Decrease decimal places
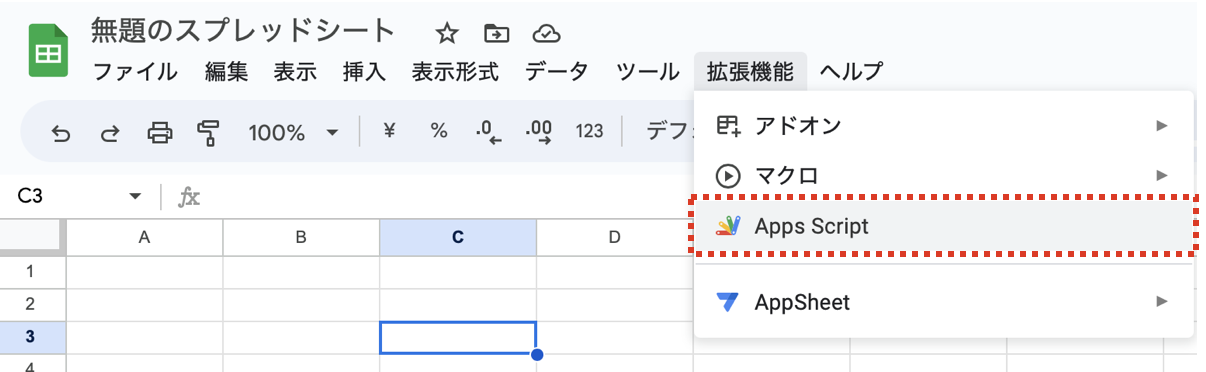The image size is (1206, 372). (x=489, y=132)
